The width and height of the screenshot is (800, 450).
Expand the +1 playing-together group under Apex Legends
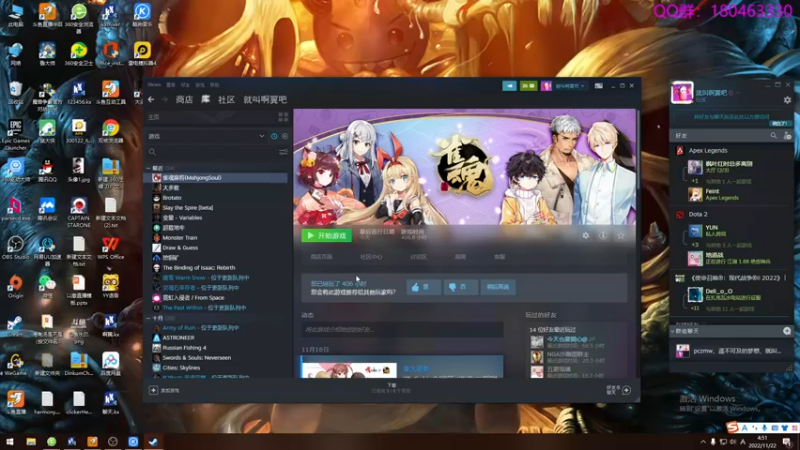pyautogui.click(x=694, y=181)
